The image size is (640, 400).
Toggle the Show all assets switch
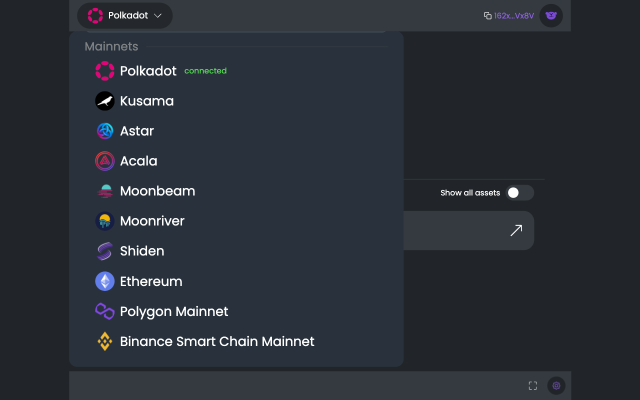pyautogui.click(x=520, y=193)
